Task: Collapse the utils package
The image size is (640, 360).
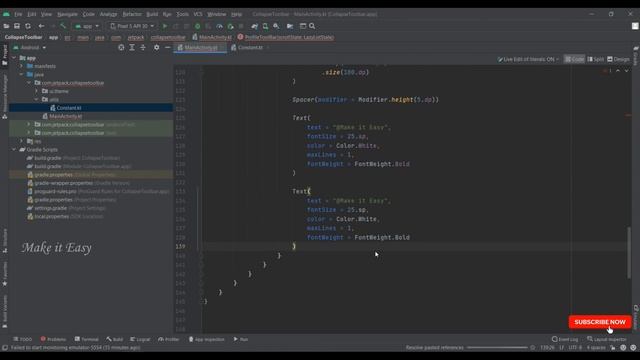Action: click(37, 99)
